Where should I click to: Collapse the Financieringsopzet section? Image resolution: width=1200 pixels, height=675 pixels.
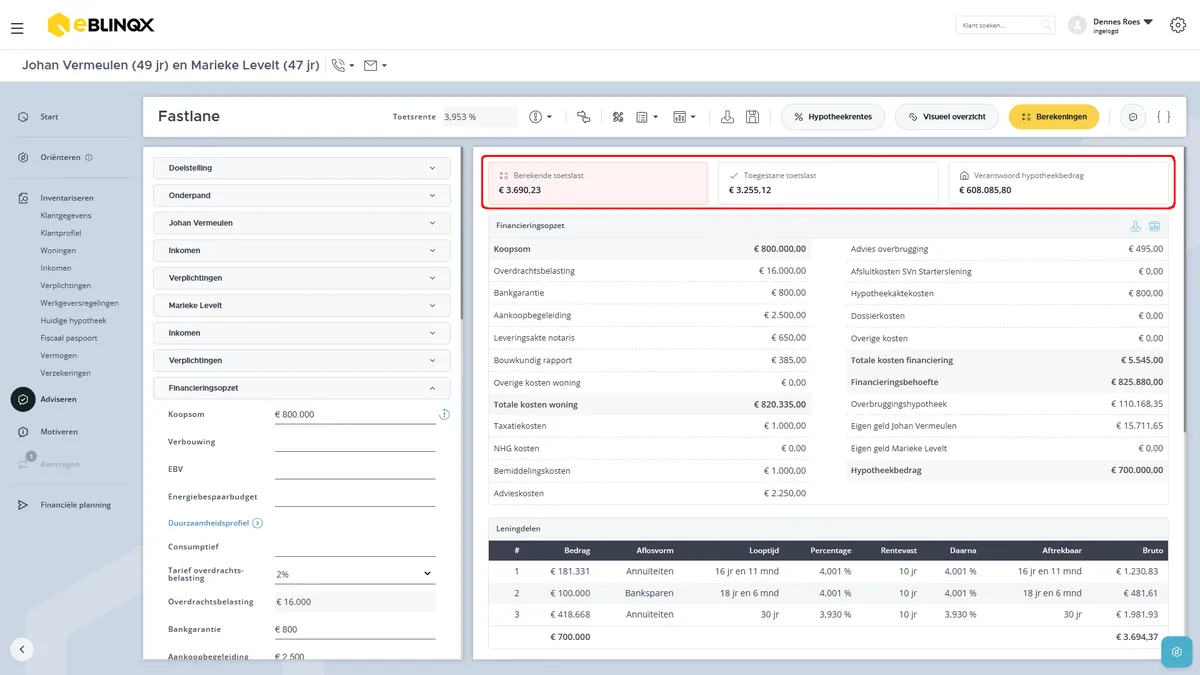(x=302, y=388)
